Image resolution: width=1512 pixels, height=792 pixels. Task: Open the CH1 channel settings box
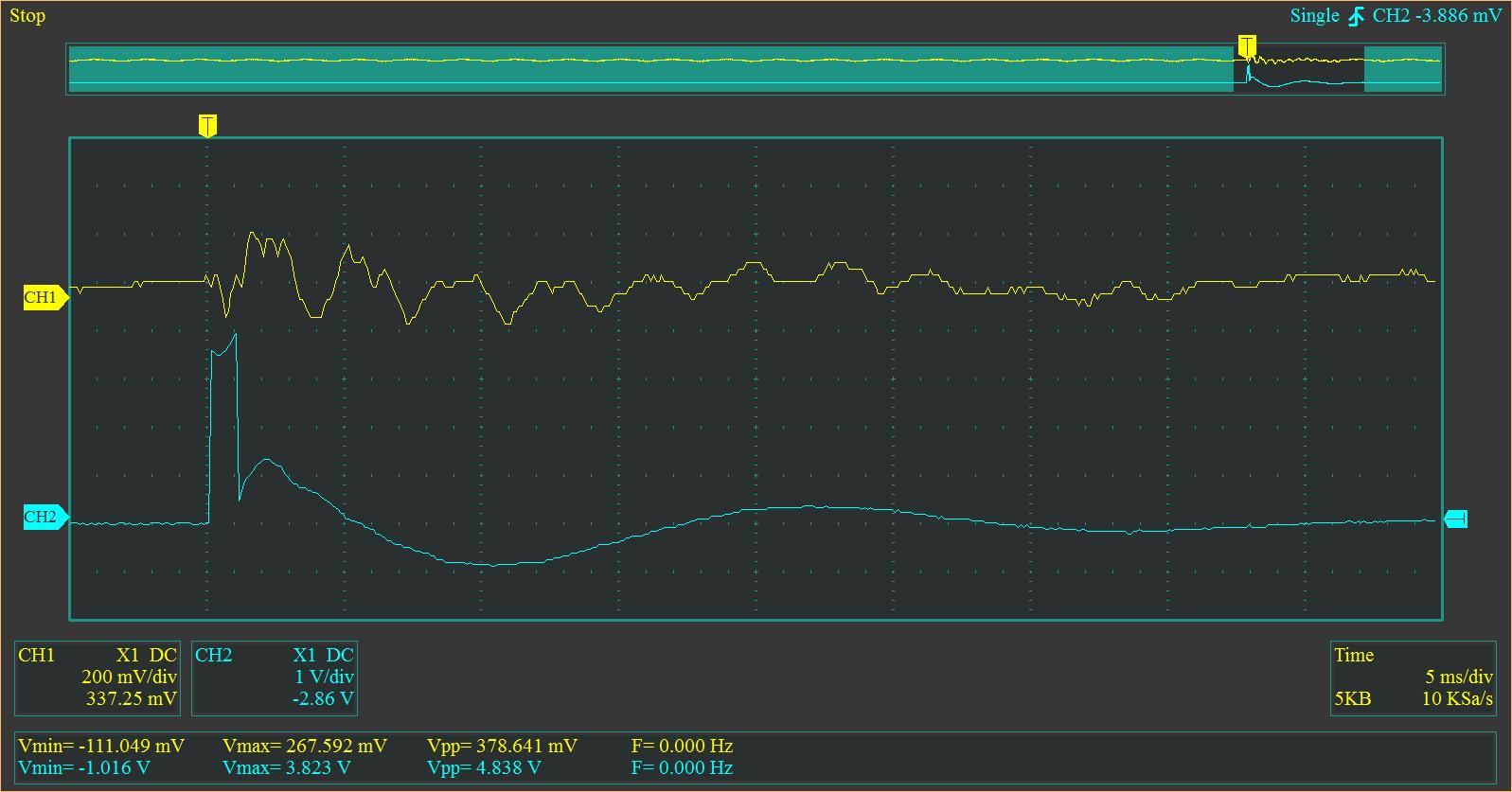[98, 678]
